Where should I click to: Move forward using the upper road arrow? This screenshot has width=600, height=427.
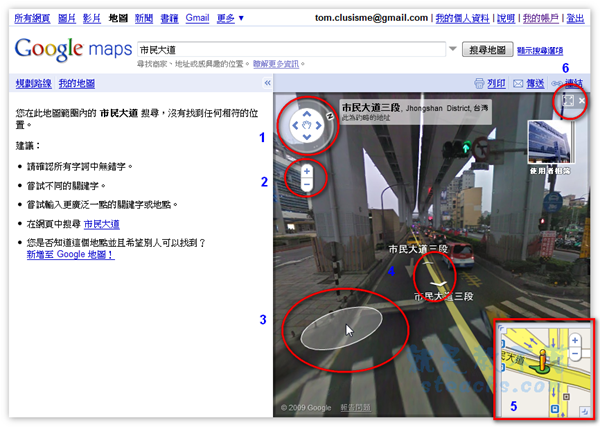428,264
